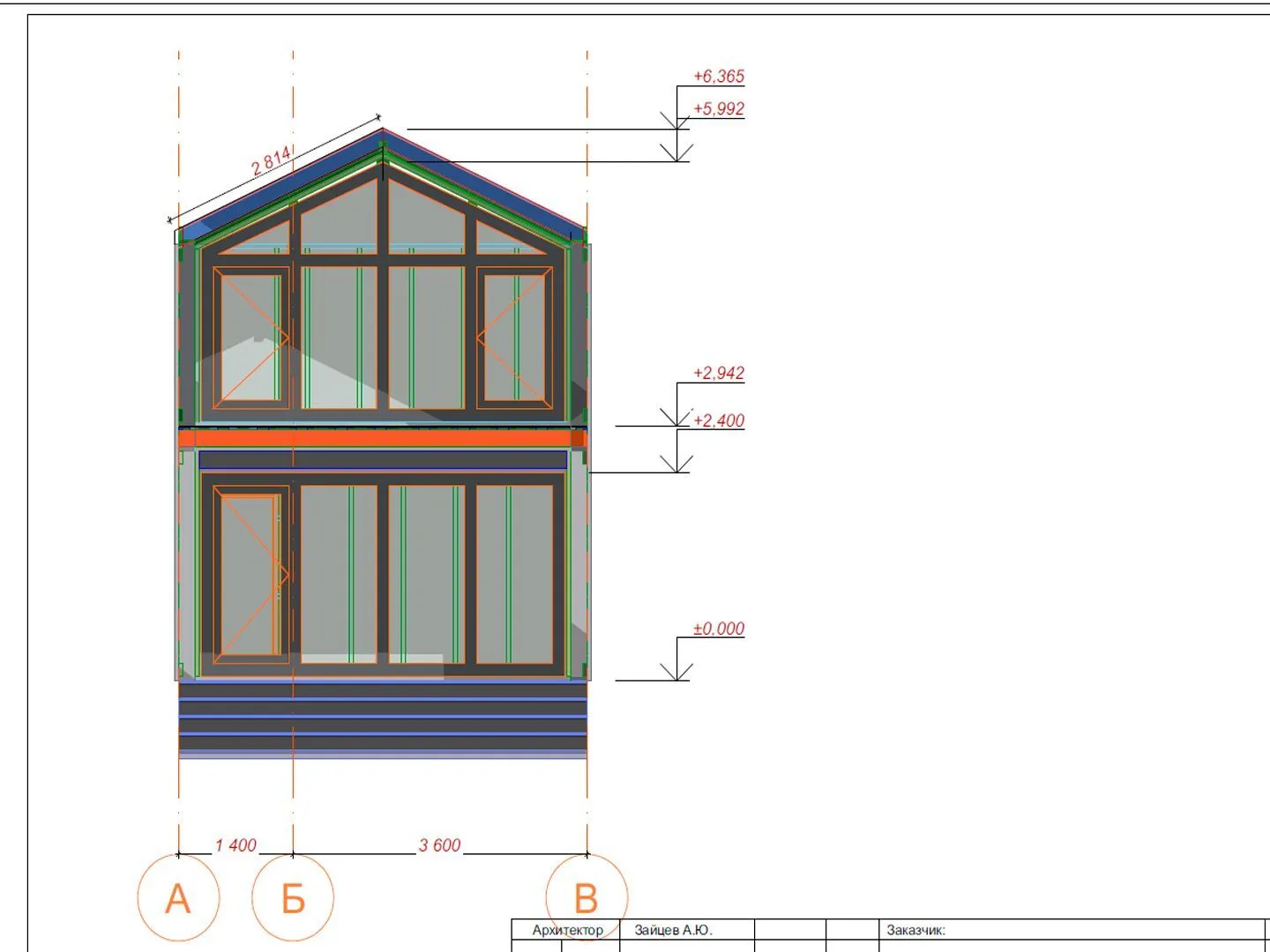Screen dimensions: 1270x952
Task: Click the axis bubble labeled А
Action: pyautogui.click(x=178, y=897)
